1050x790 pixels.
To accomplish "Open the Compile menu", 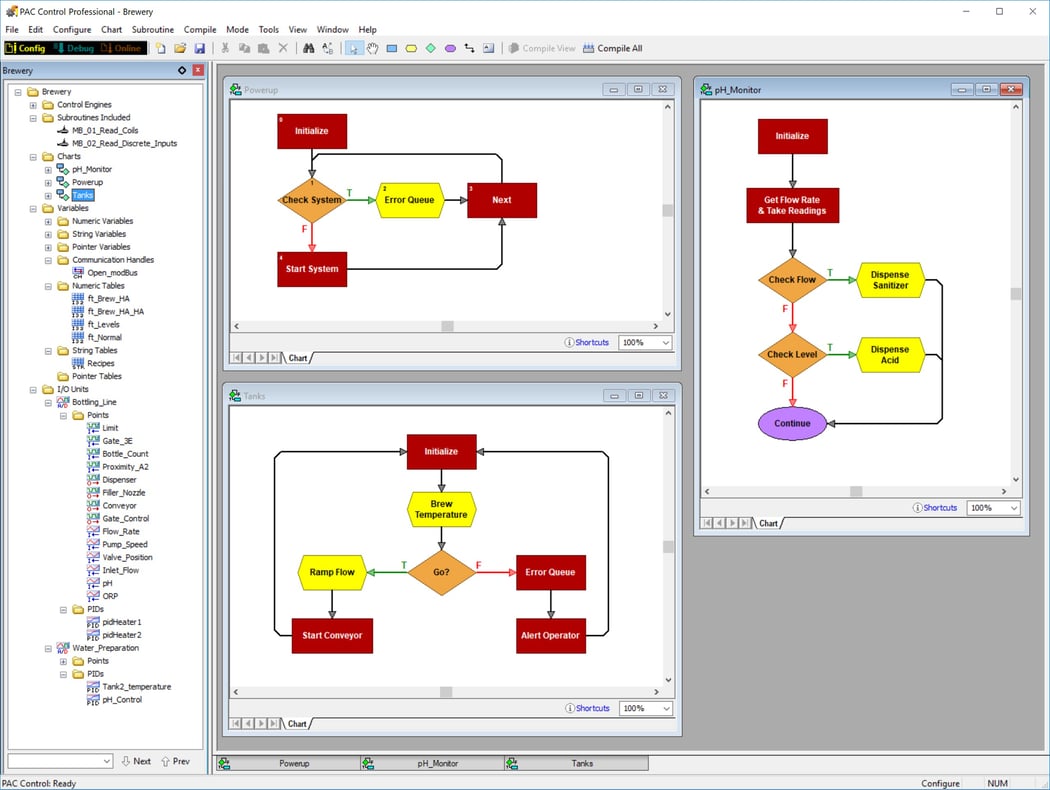I will click(200, 29).
